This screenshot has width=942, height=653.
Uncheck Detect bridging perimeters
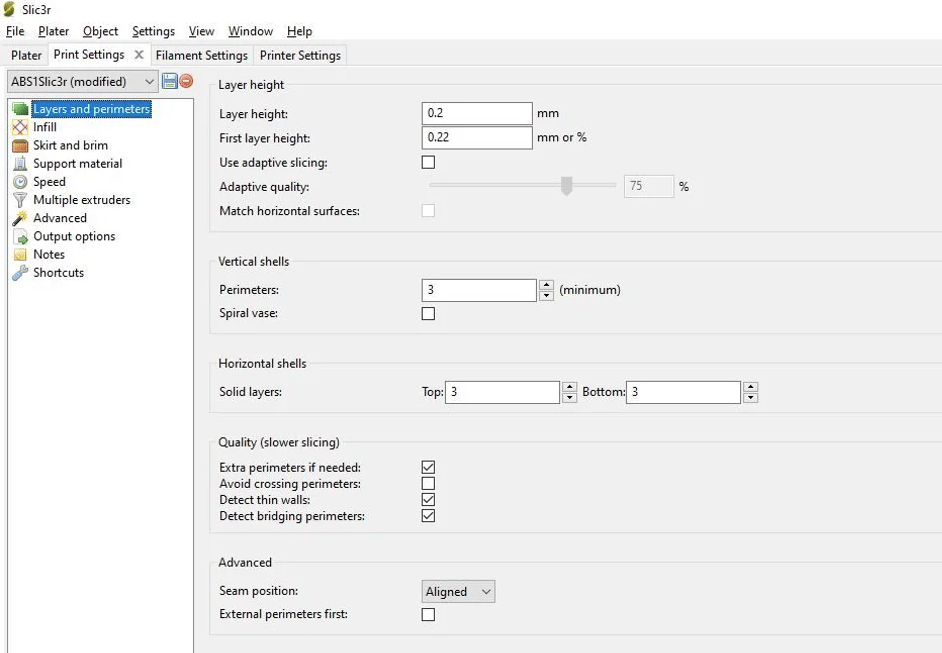click(x=428, y=516)
